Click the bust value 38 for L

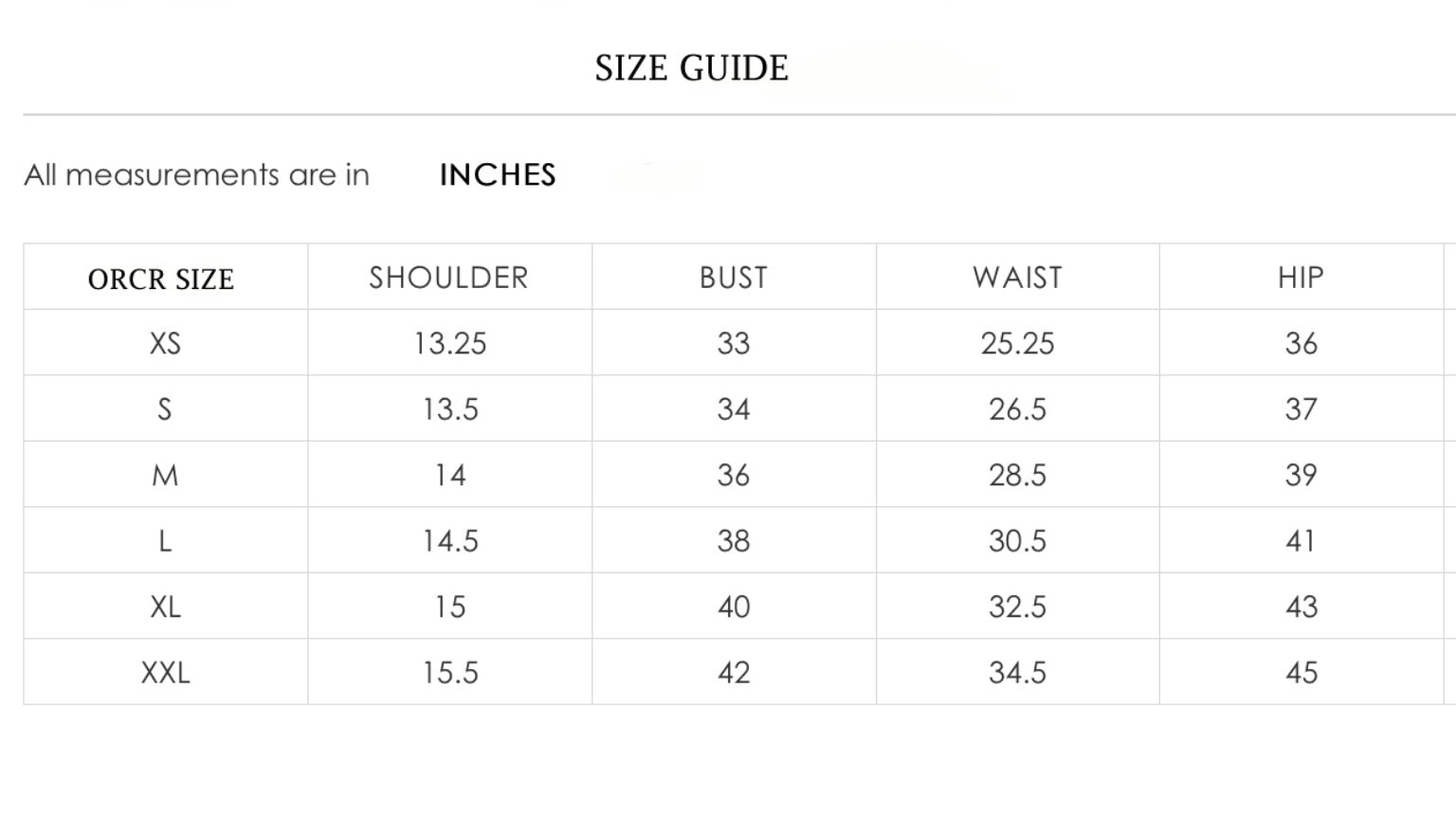(734, 541)
